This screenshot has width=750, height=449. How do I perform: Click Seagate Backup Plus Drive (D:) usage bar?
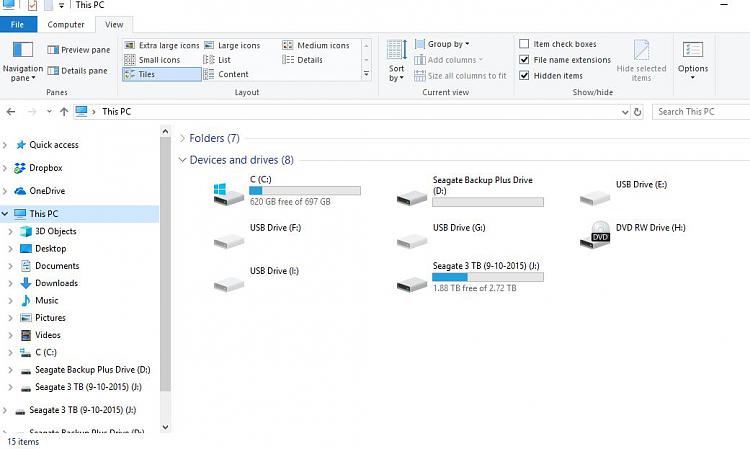click(x=488, y=202)
